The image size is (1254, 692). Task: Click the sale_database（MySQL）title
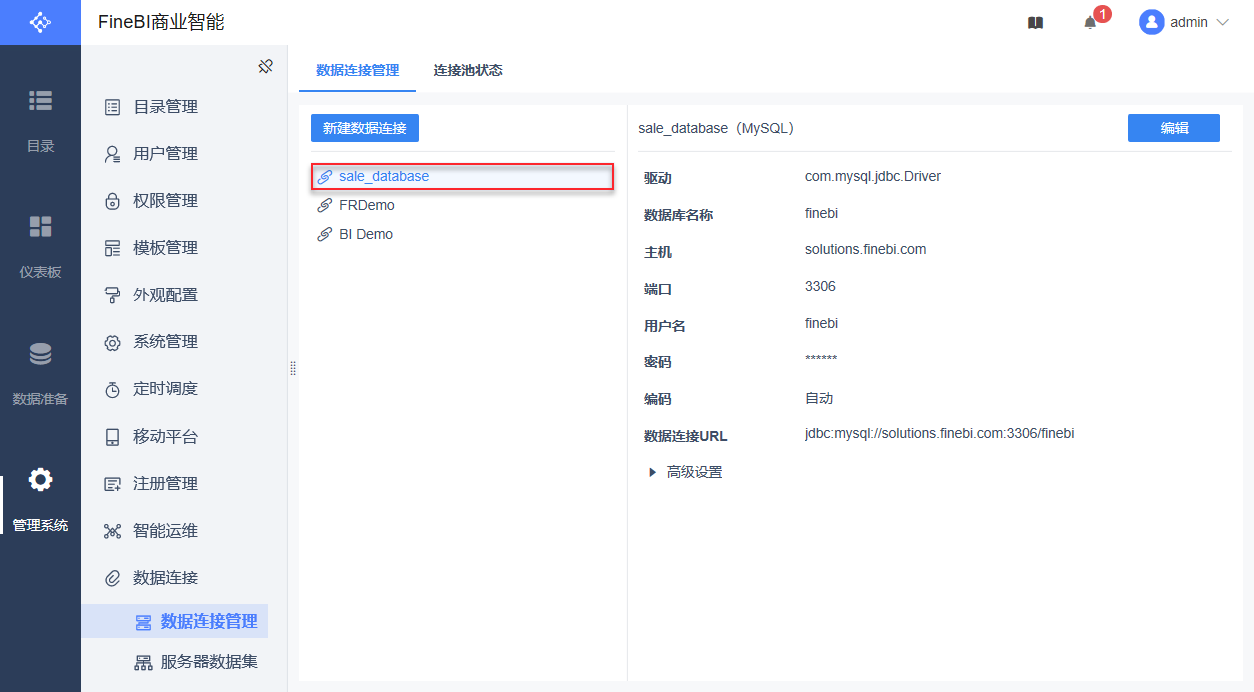(x=716, y=128)
